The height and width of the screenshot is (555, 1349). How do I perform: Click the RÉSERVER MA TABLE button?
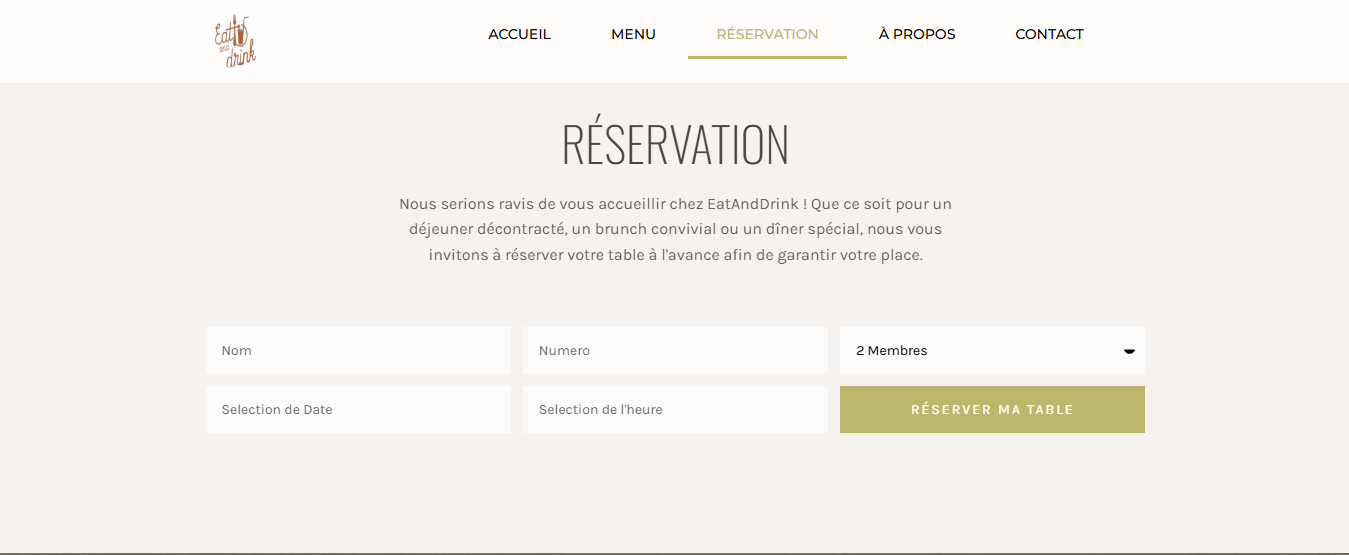click(x=992, y=410)
